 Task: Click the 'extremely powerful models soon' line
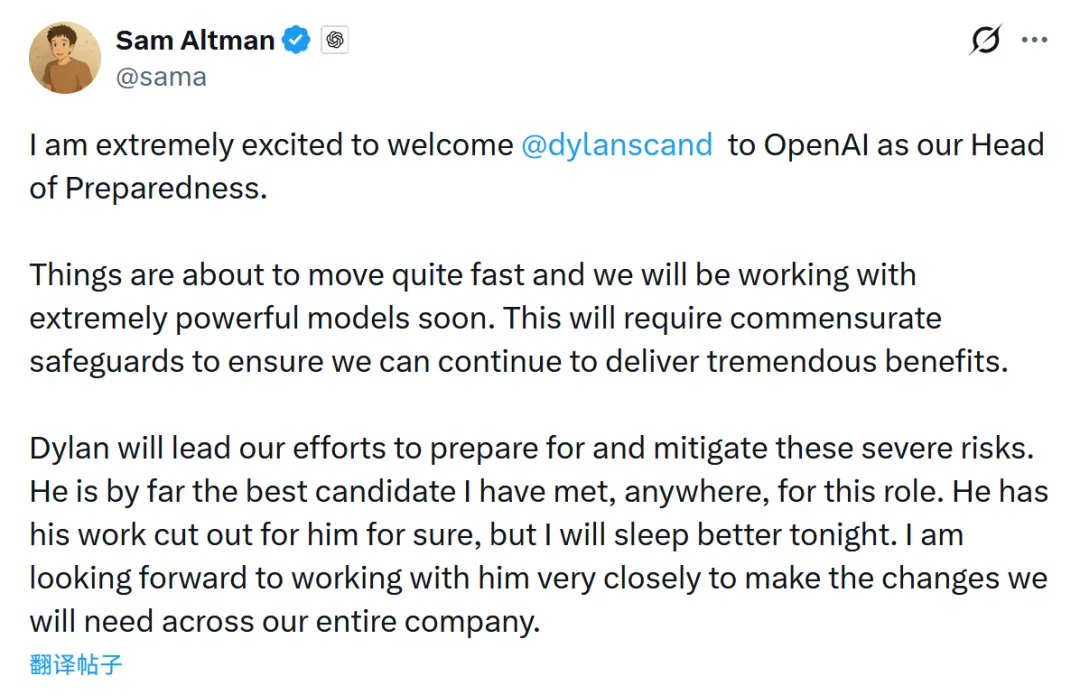point(485,318)
